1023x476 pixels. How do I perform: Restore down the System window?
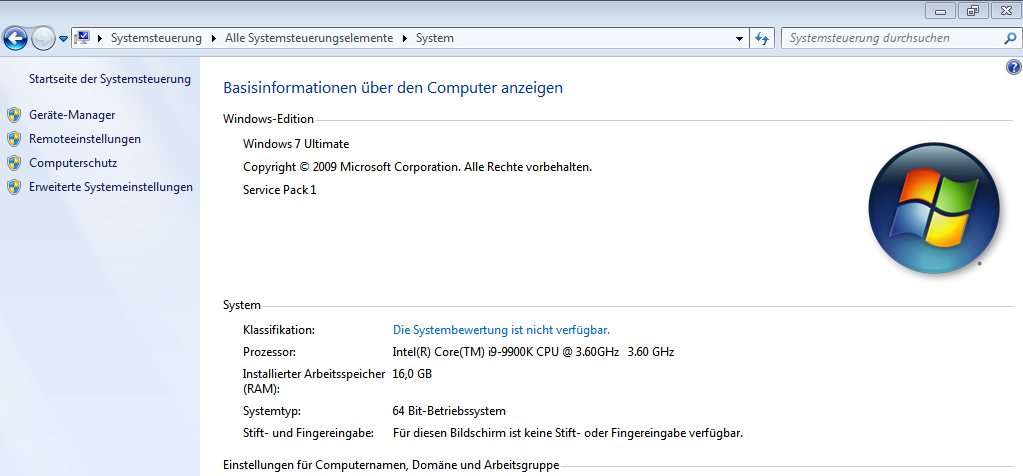(973, 11)
